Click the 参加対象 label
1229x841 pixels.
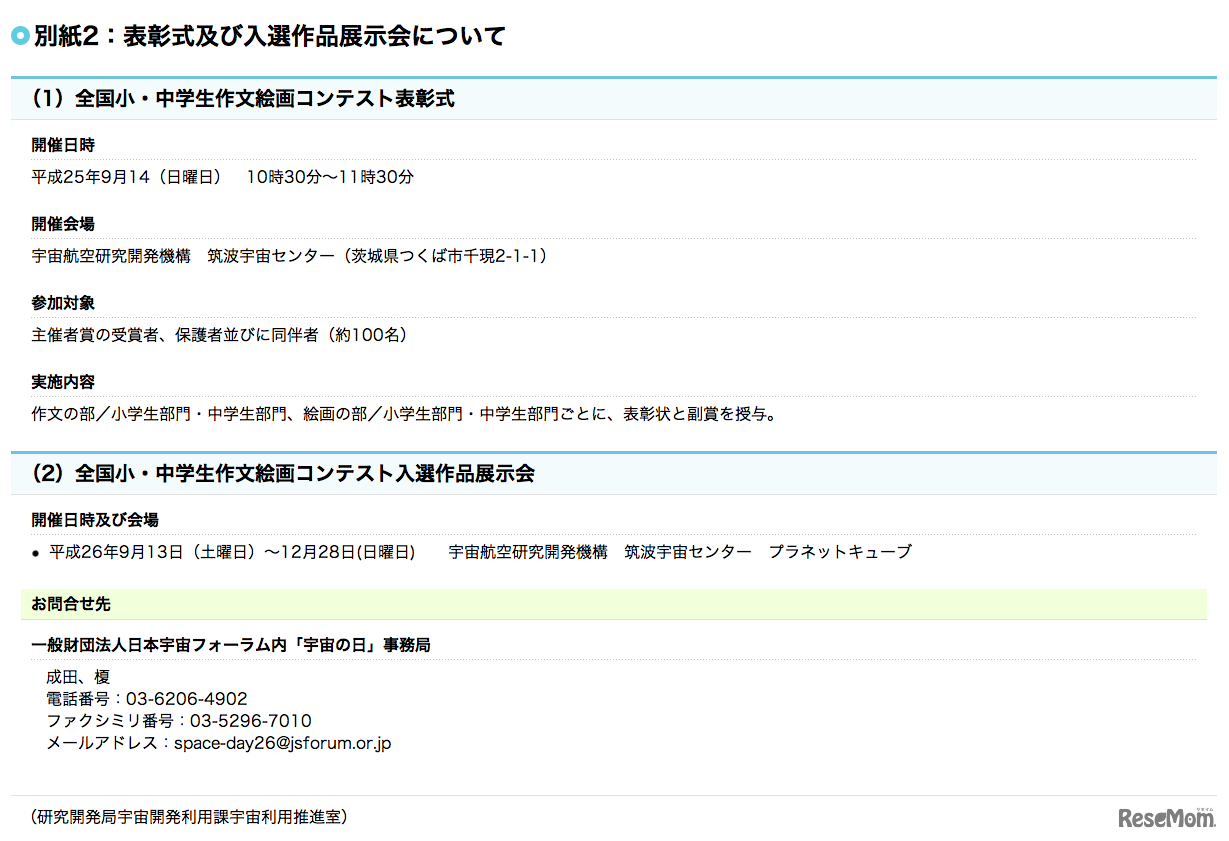63,303
